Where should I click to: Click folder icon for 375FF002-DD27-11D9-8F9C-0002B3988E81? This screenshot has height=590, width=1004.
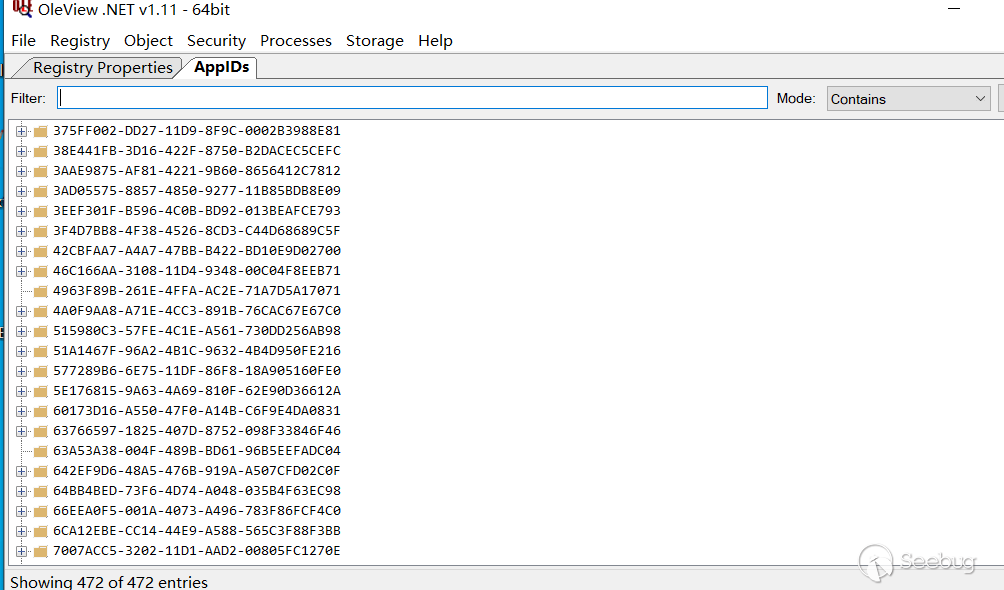pos(41,131)
